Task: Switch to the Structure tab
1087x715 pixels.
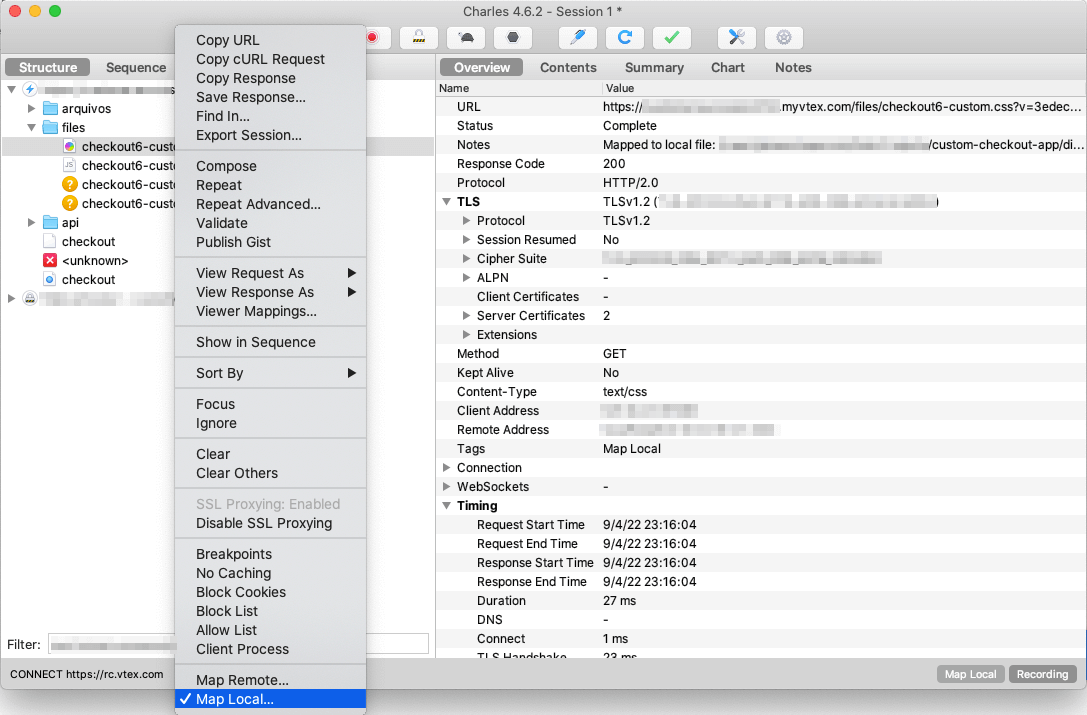Action: [48, 67]
